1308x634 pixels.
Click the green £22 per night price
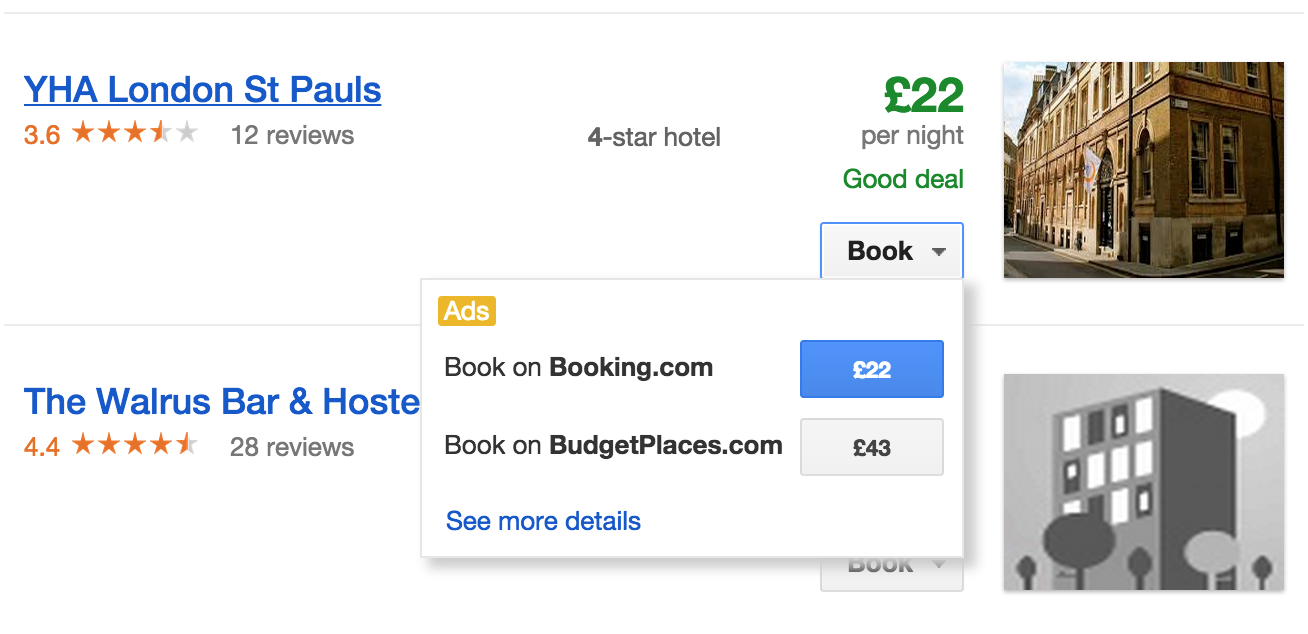click(x=923, y=97)
